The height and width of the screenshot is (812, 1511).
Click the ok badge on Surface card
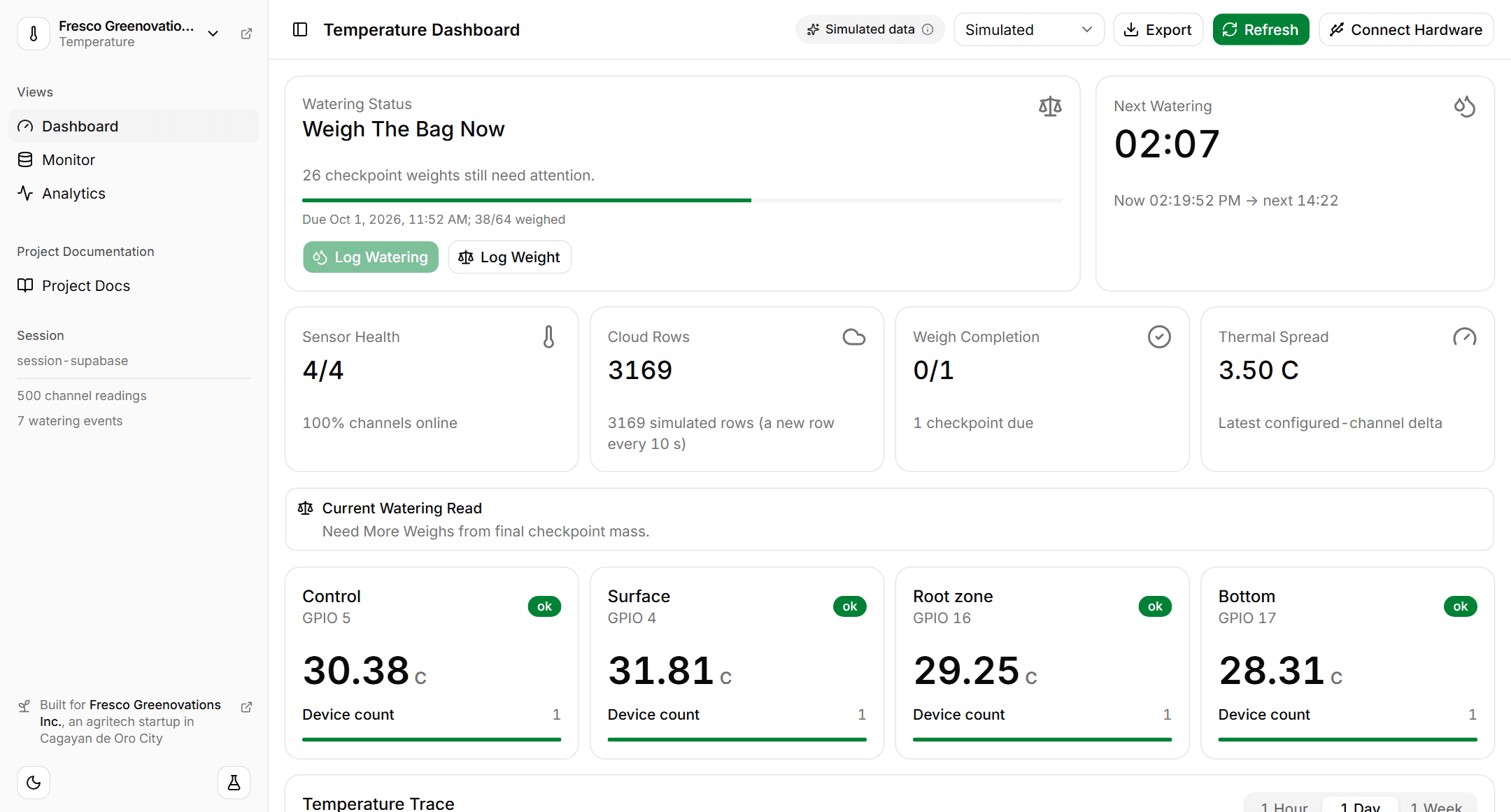(x=850, y=606)
